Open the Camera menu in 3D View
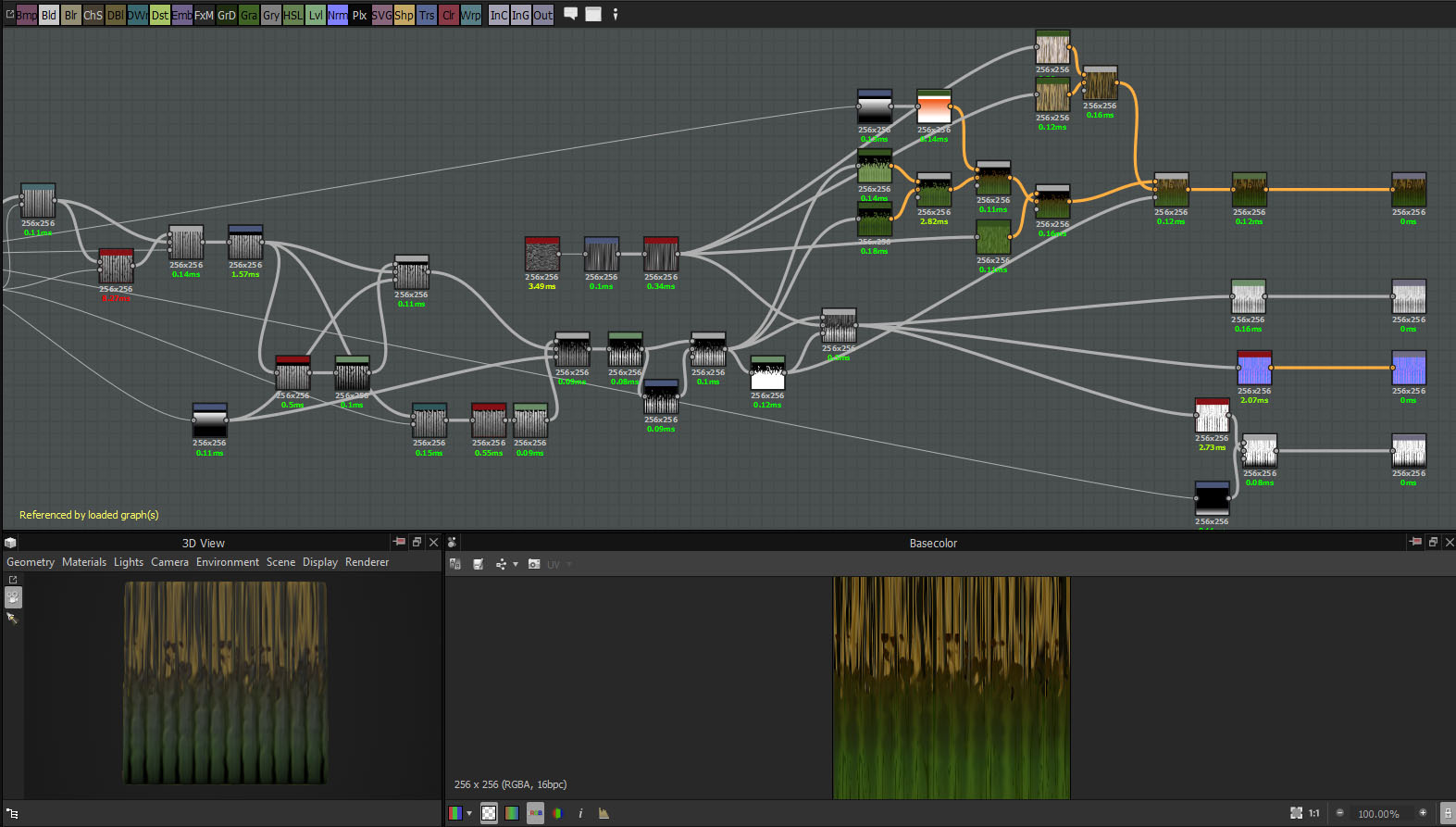1456x827 pixels. 169,562
